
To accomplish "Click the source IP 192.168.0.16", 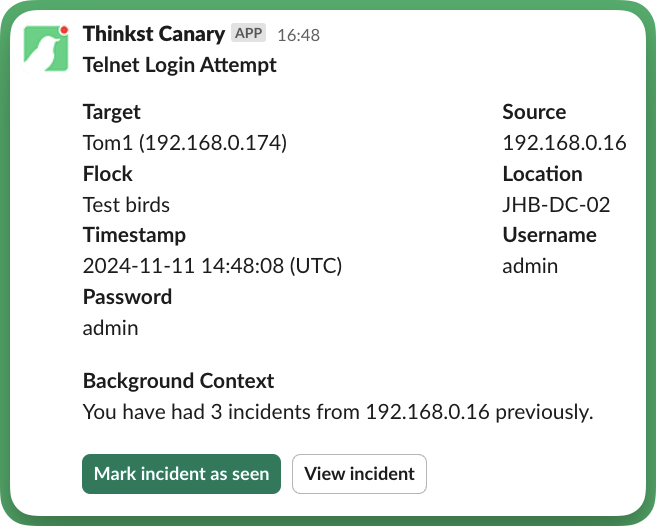I will 564,143.
